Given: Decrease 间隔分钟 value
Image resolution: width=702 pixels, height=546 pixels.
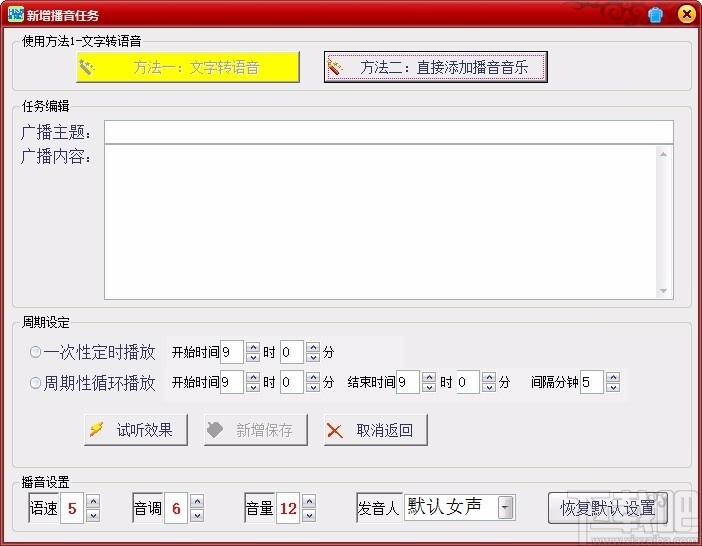Looking at the screenshot, I should point(613,387).
